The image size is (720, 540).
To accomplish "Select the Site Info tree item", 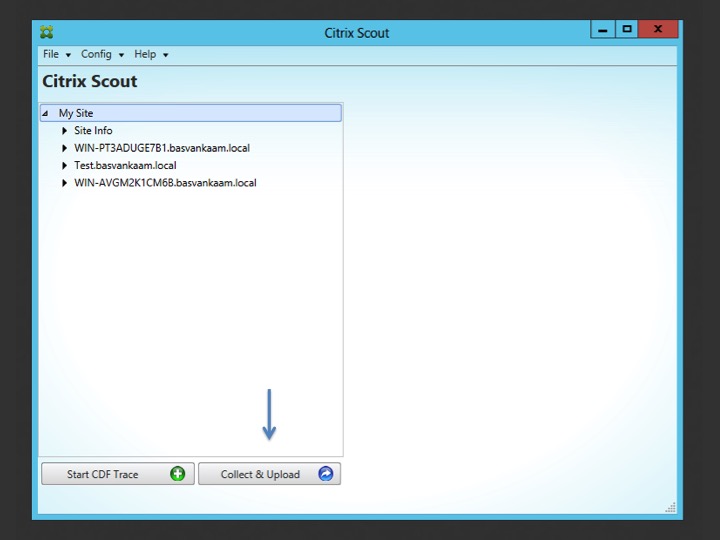I will pos(93,131).
